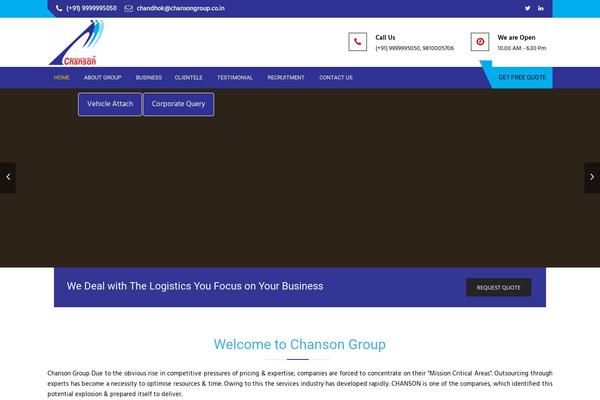Click the Welcome to Chanson Group heading
This screenshot has height=400, width=600.
(300, 344)
